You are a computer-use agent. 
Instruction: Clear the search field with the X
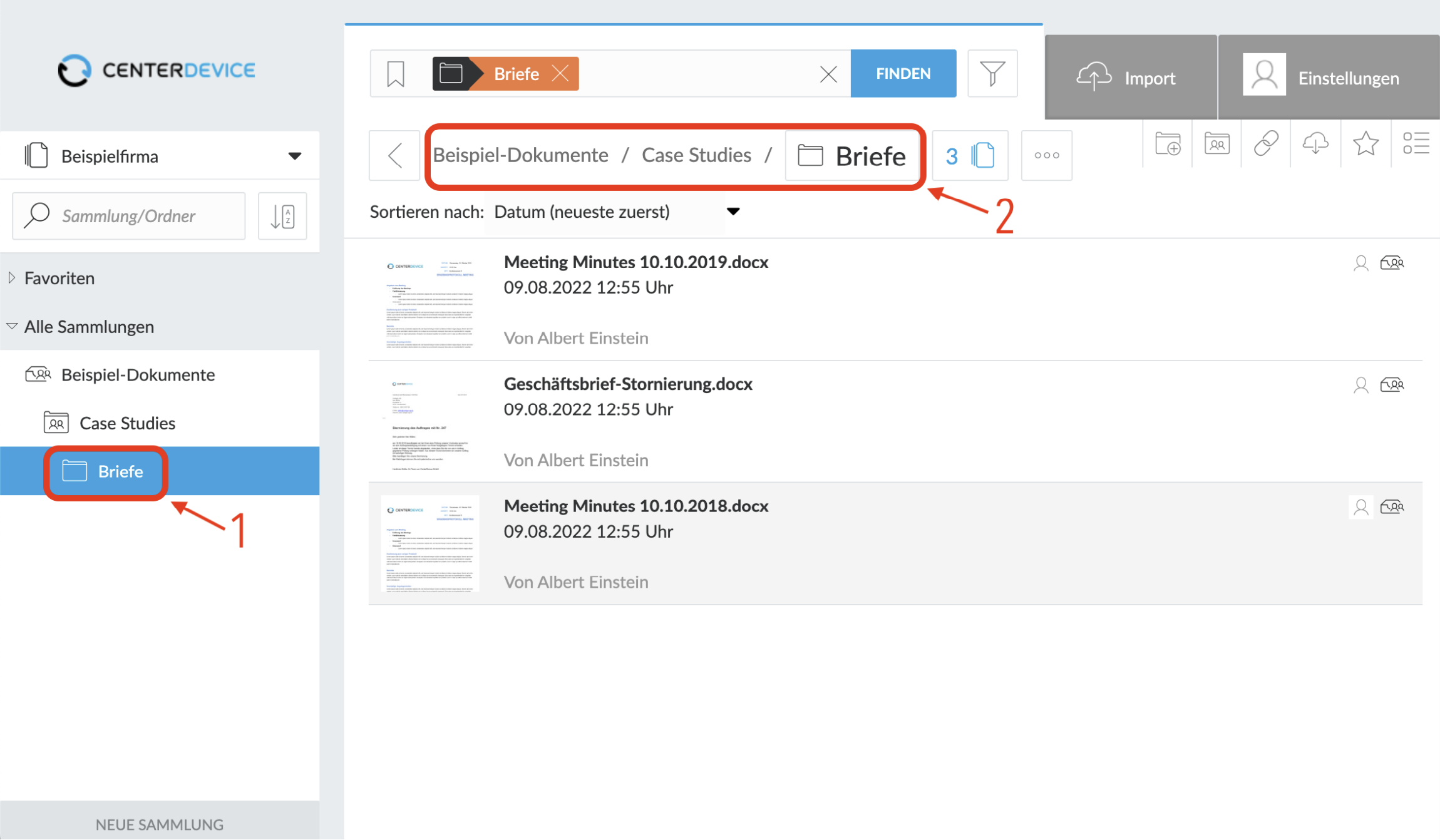point(828,74)
